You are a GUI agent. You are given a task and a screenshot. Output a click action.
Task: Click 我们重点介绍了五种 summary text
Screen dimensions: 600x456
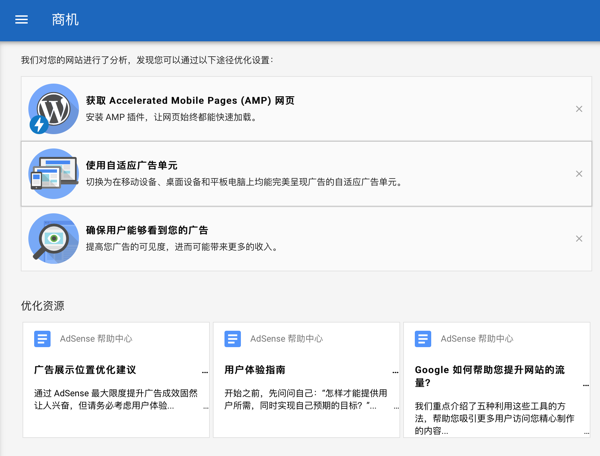pyautogui.click(x=494, y=418)
